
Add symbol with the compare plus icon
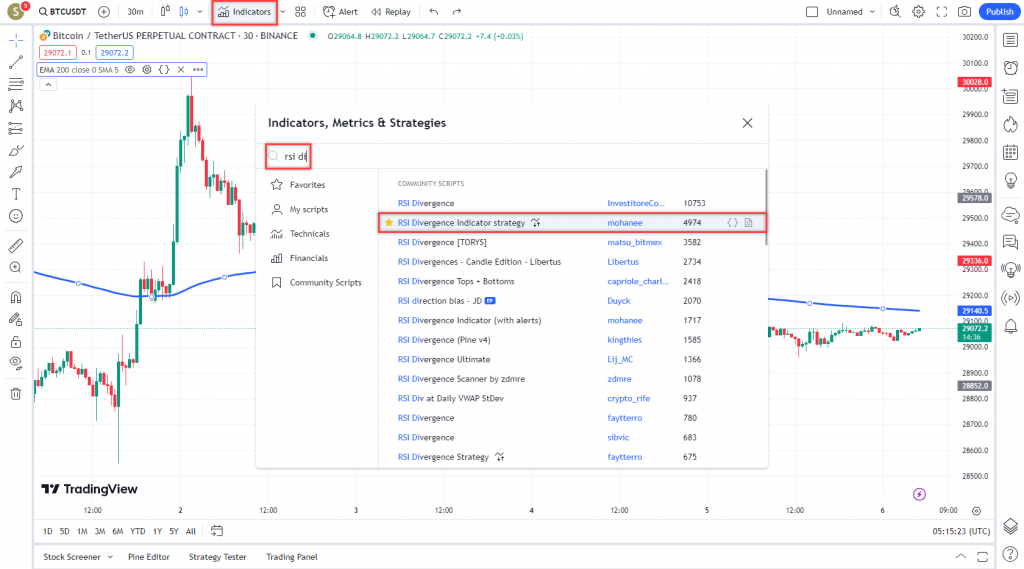pos(104,12)
